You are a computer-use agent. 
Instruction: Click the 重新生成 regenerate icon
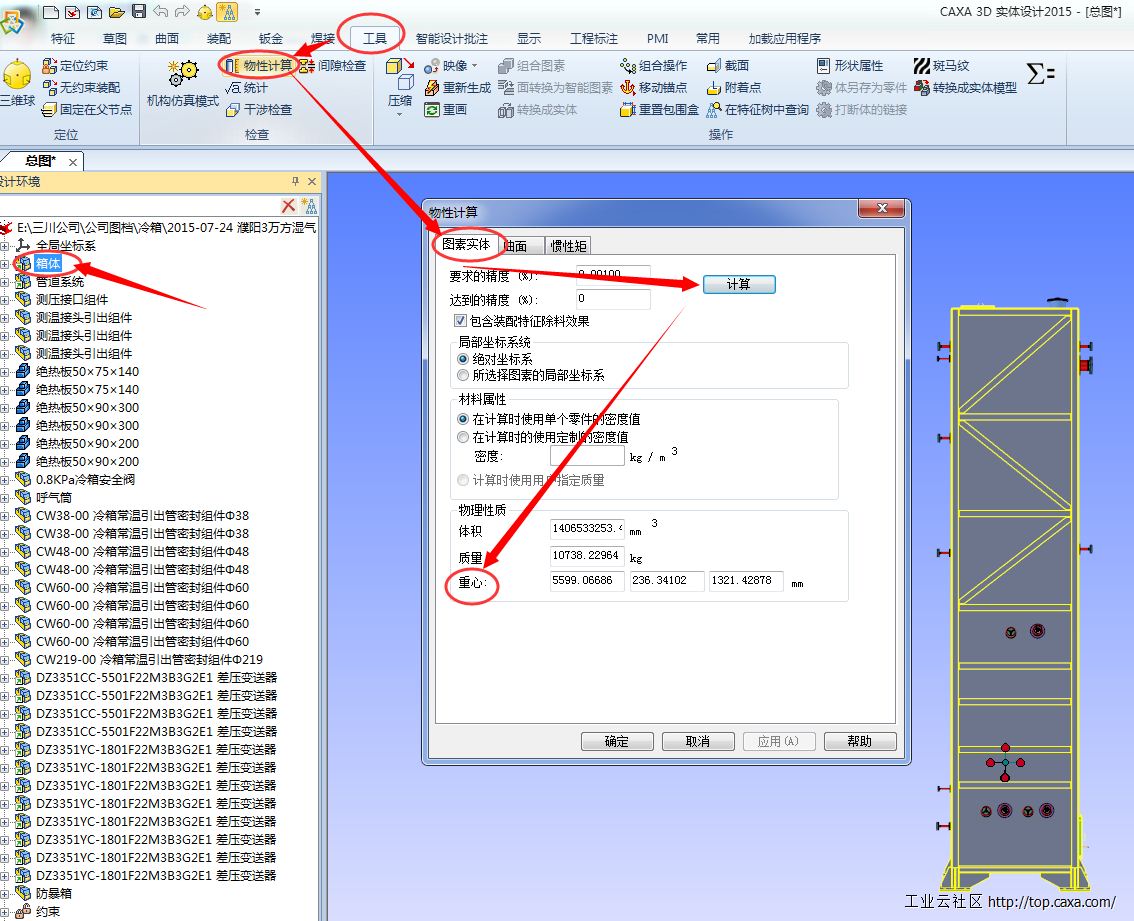point(432,88)
